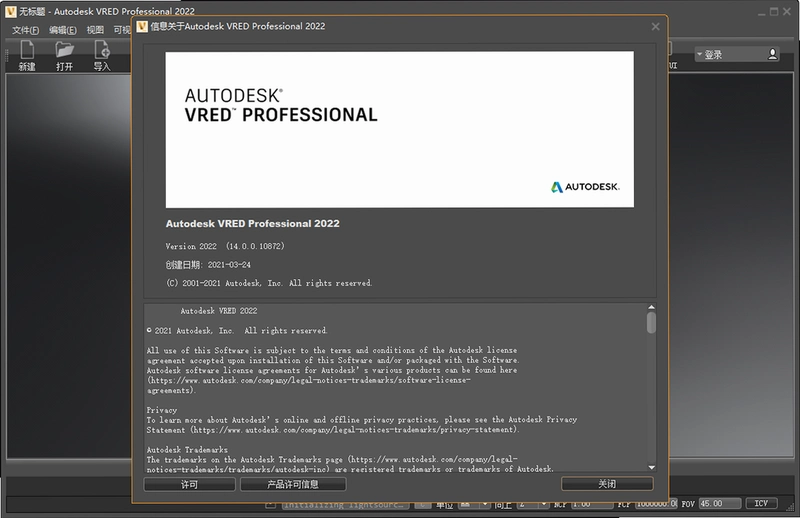
Task: Click the Autodesk logo on the splash image
Action: click(x=585, y=187)
